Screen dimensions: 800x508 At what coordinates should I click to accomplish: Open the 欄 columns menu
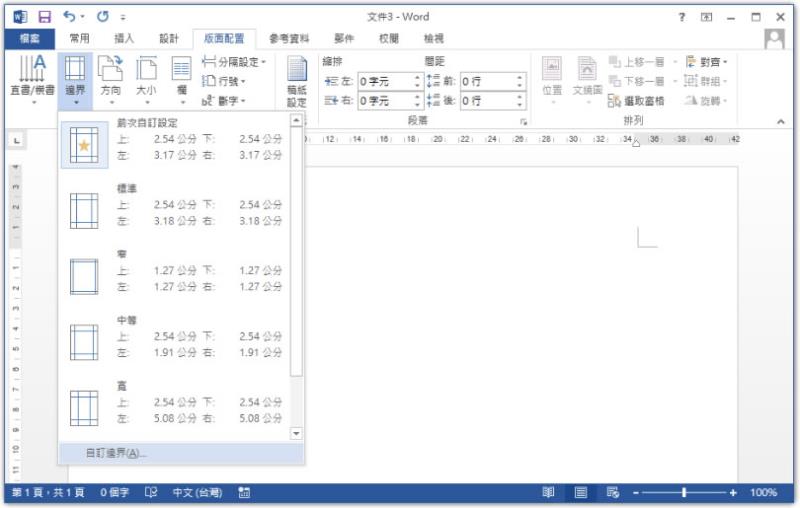click(182, 80)
